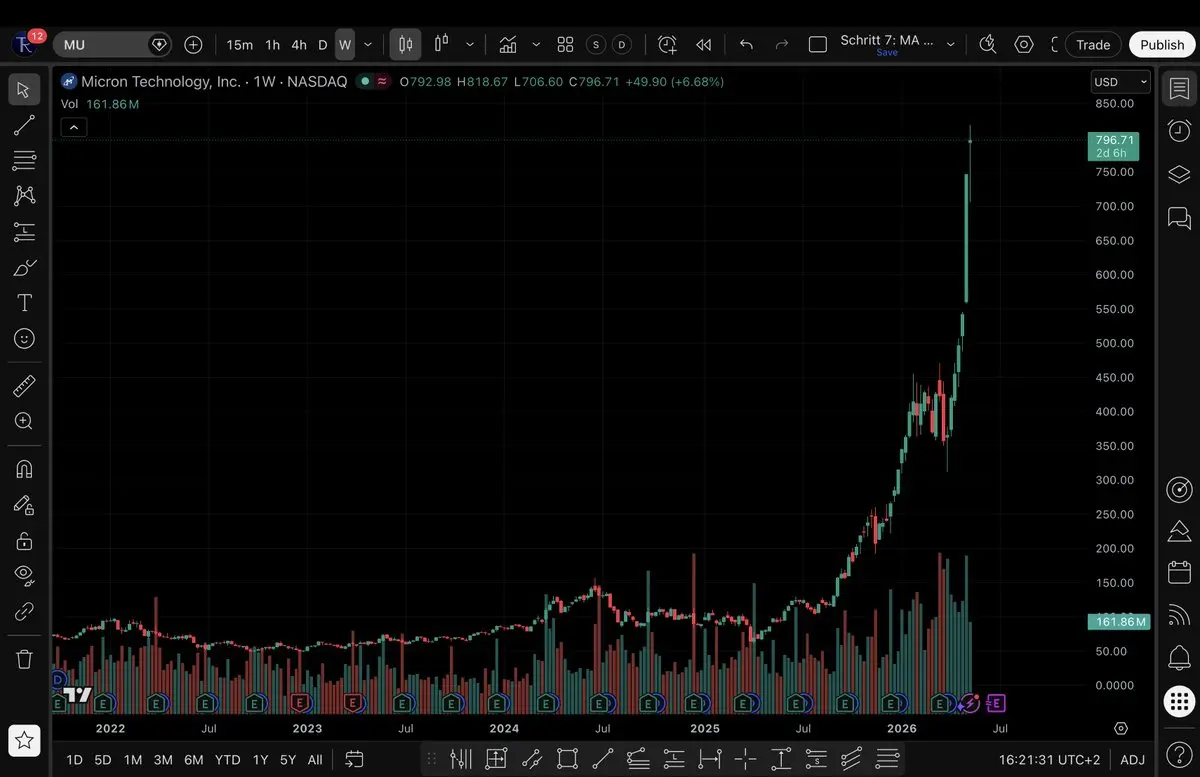Select the W weekly timeframe

tap(345, 45)
